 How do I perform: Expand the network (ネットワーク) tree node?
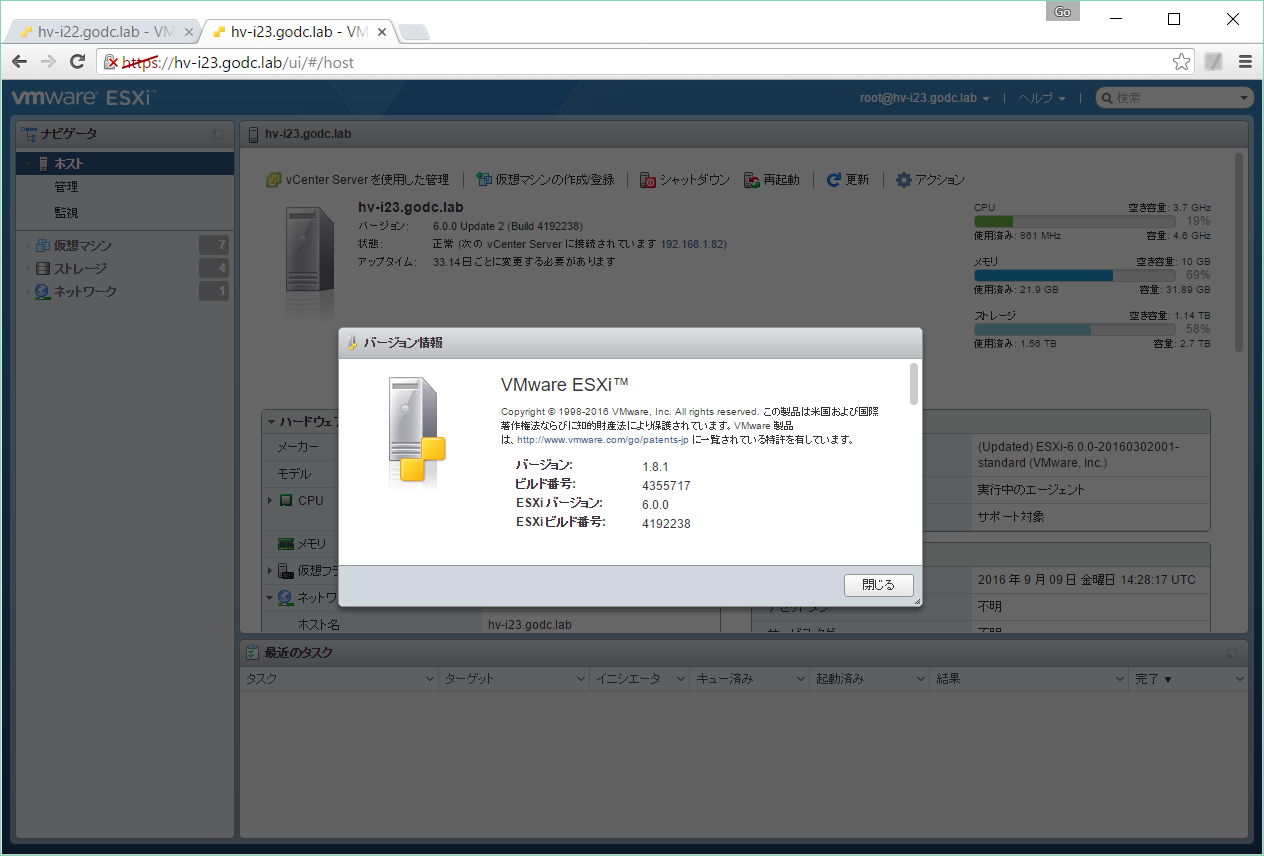pos(28,291)
